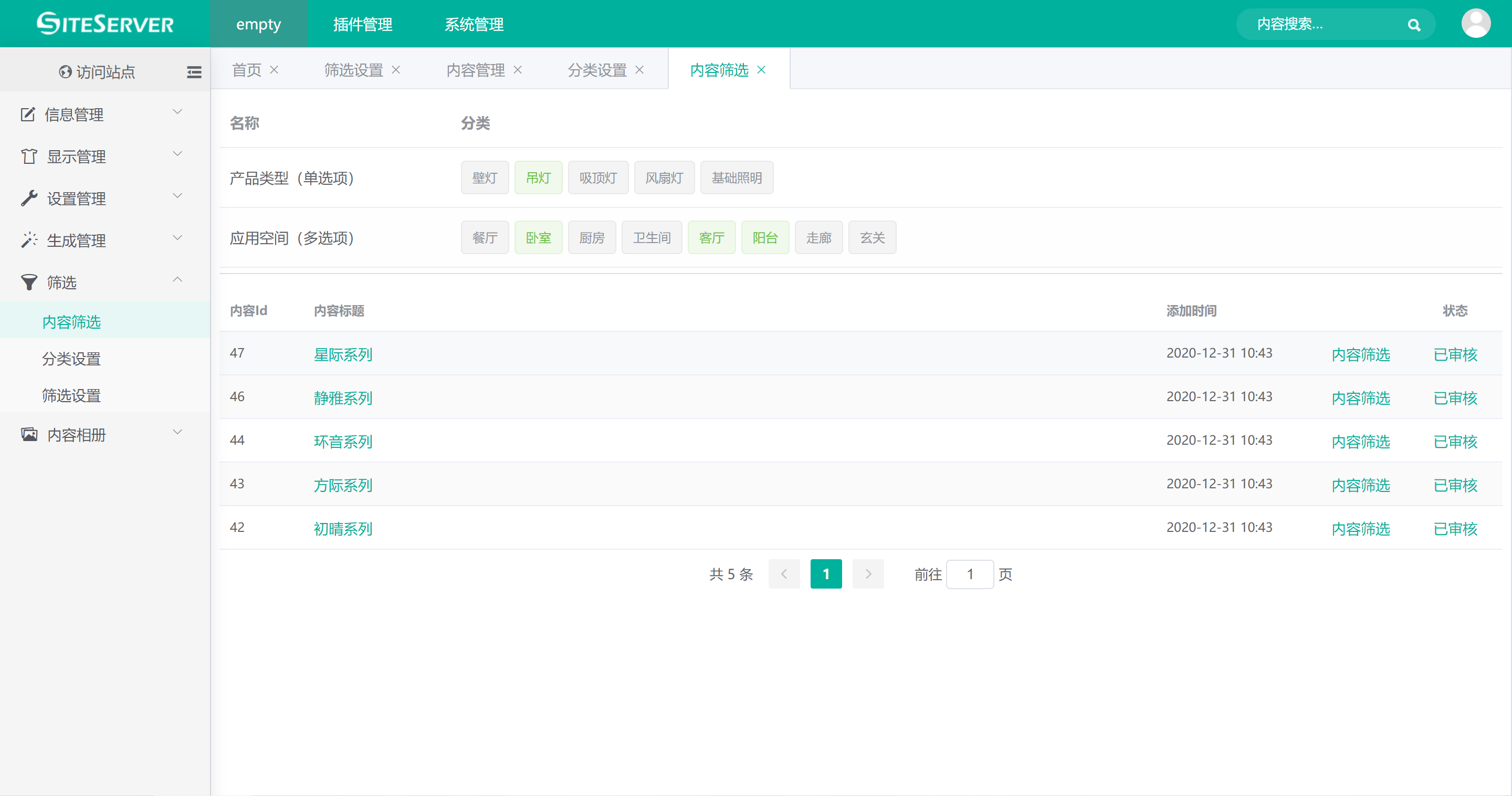Switch to the 分类设置 tab

[597, 70]
